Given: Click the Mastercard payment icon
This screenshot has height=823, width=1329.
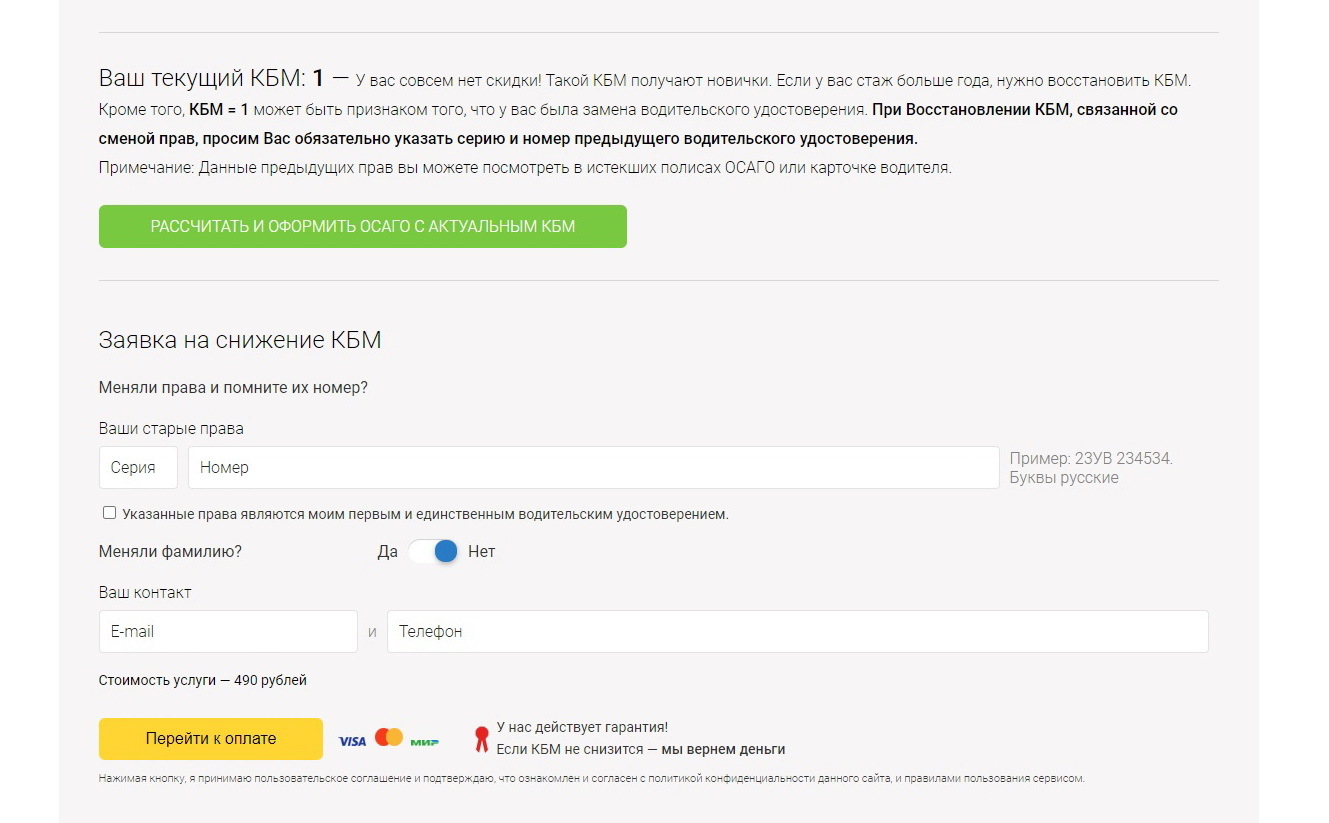Looking at the screenshot, I should pos(389,737).
